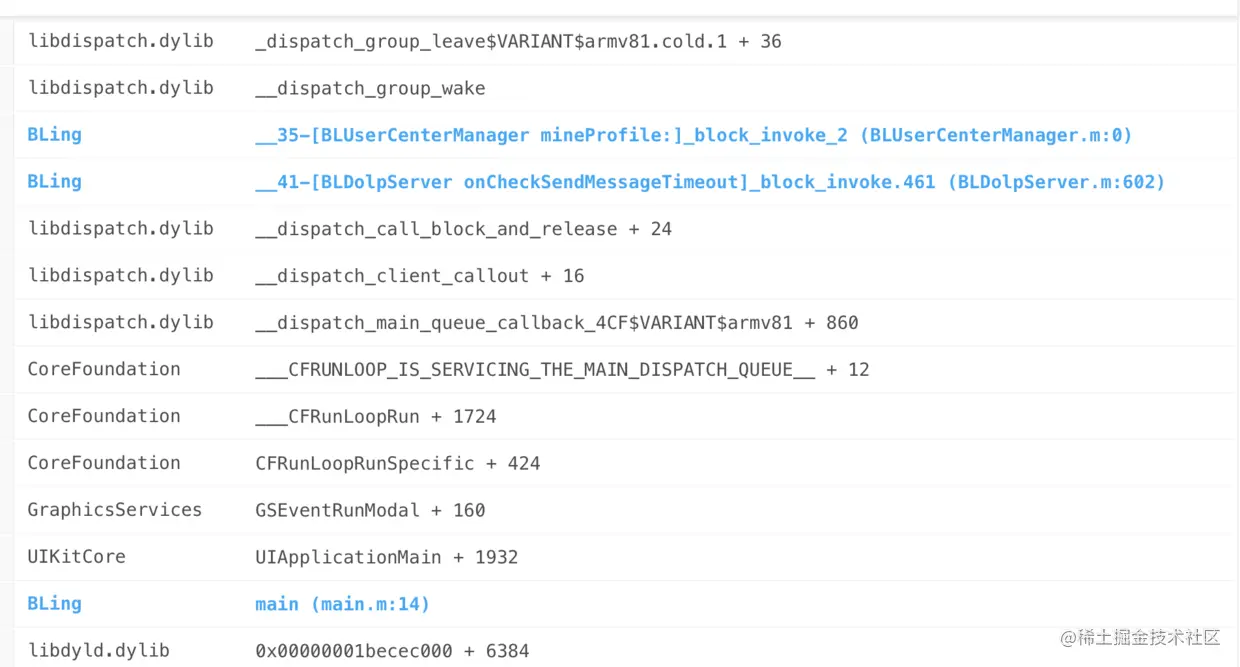Click GSEventRunModal + 160 frame

tap(370, 510)
